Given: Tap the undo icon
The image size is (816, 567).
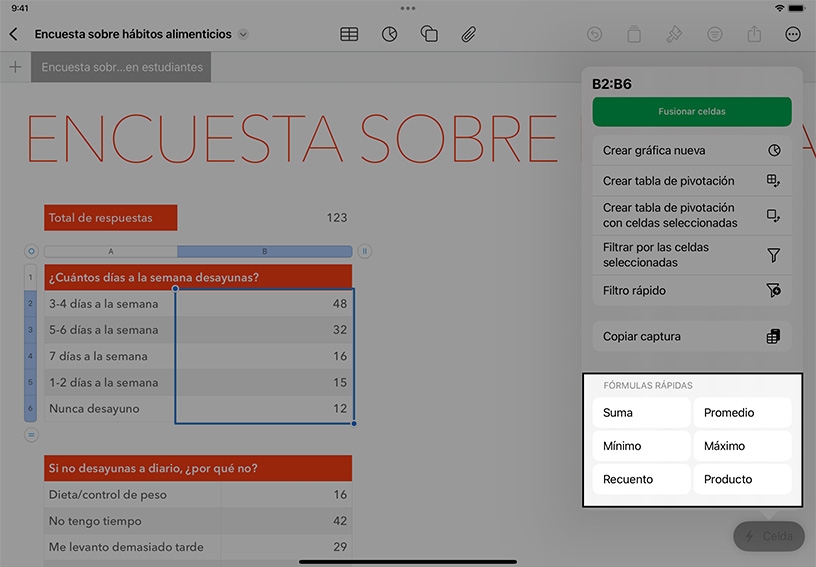Looking at the screenshot, I should pyautogui.click(x=594, y=34).
